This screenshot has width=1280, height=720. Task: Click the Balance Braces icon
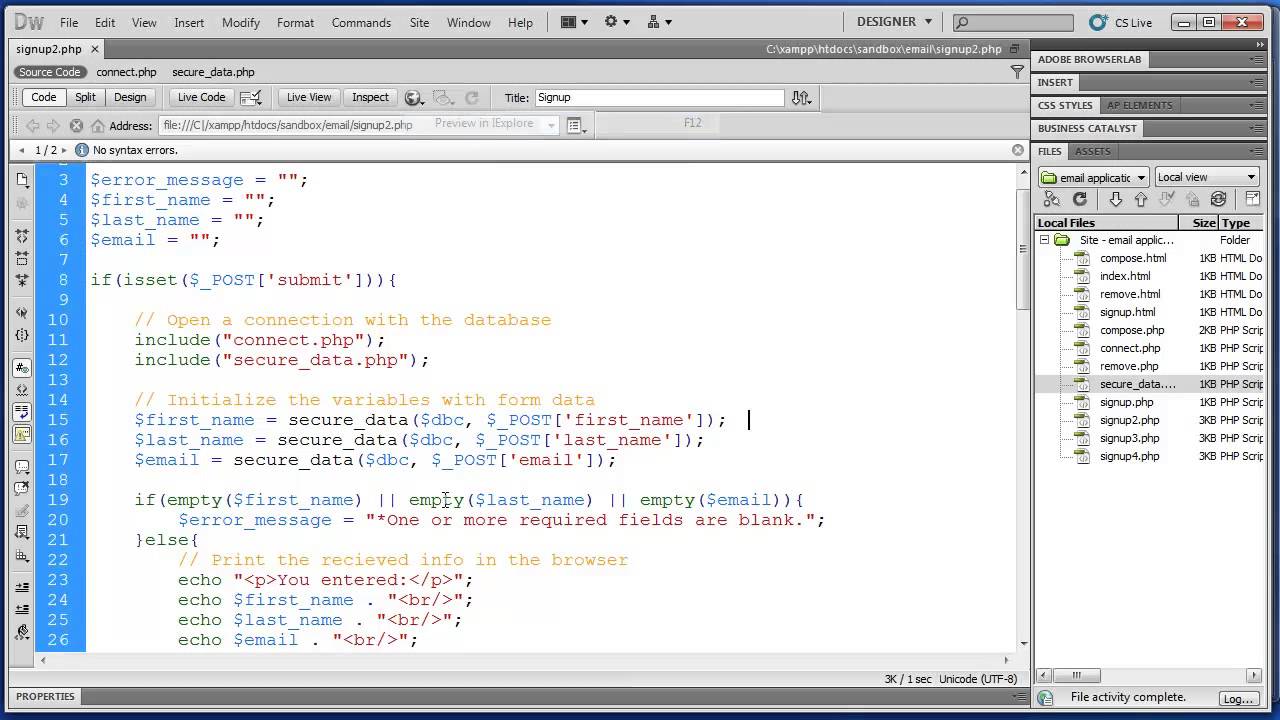coord(22,336)
